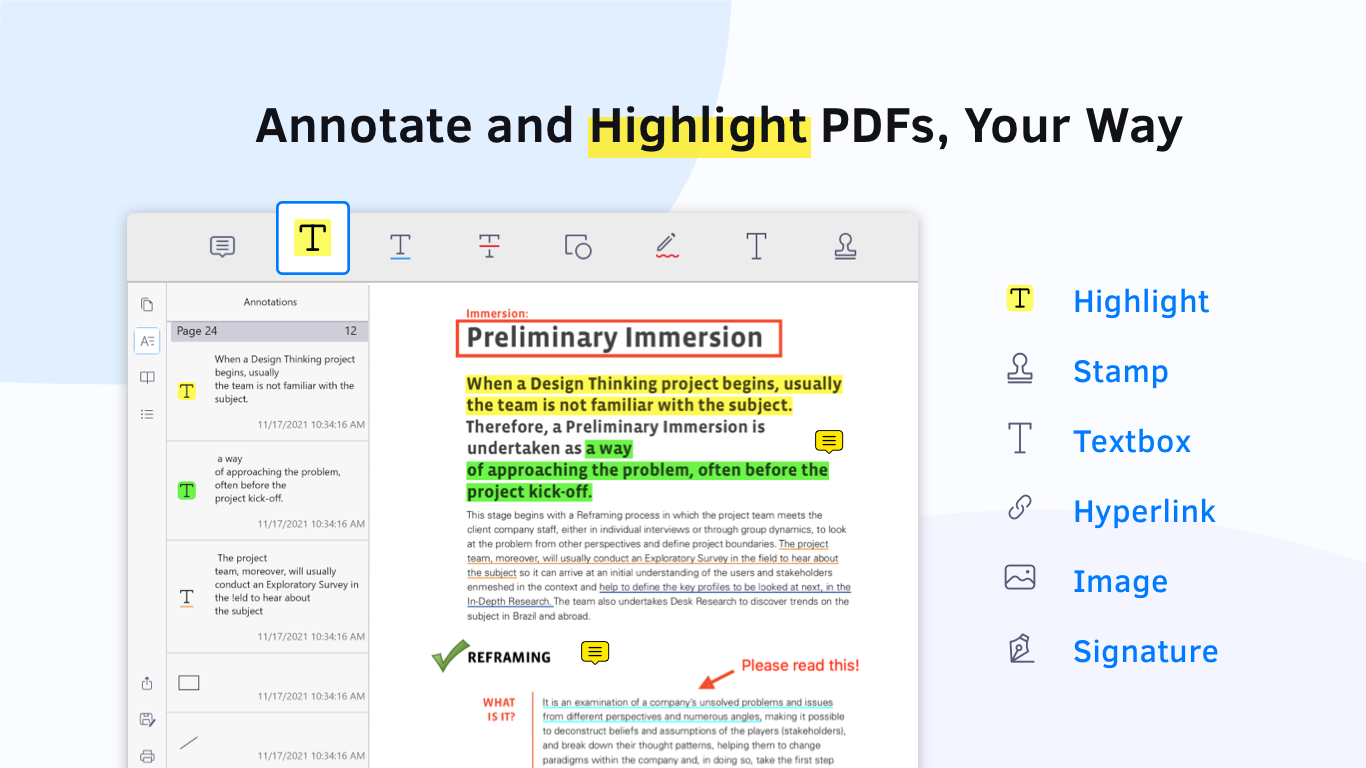This screenshot has height=768, width=1366.
Task: Click the yellow highlight annotation icon in list
Action: [x=186, y=391]
